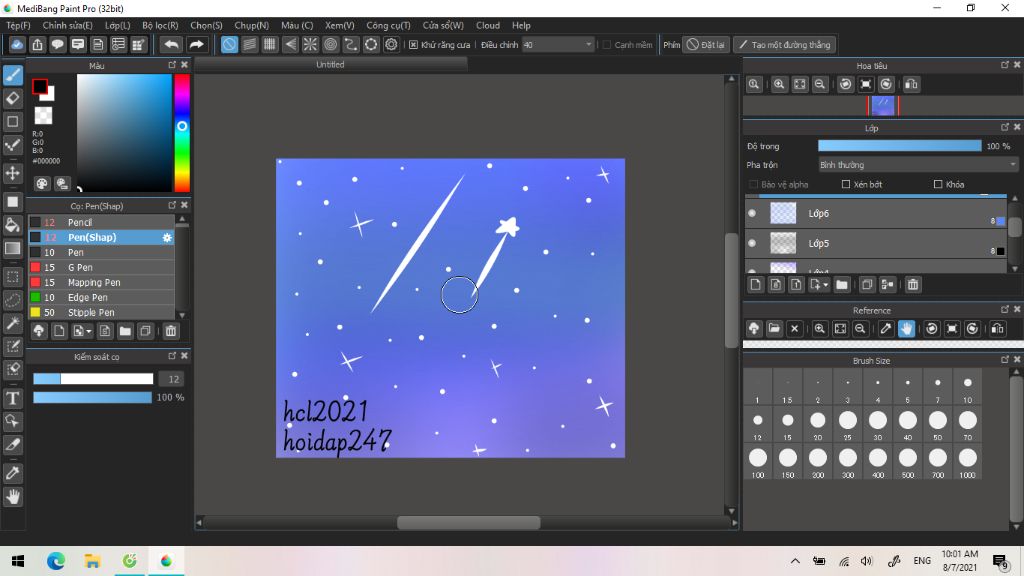Open Pen(Sharp) brush settings gear

pyautogui.click(x=167, y=238)
